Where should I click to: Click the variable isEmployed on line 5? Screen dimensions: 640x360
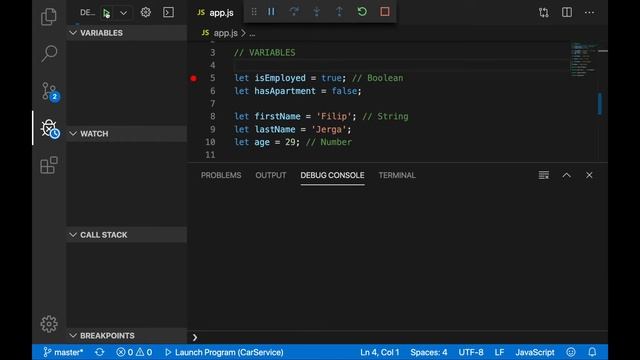280,78
